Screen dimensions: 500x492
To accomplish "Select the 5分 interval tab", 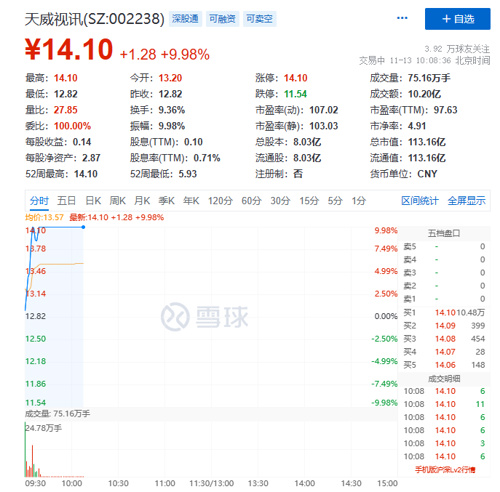I will coord(335,201).
